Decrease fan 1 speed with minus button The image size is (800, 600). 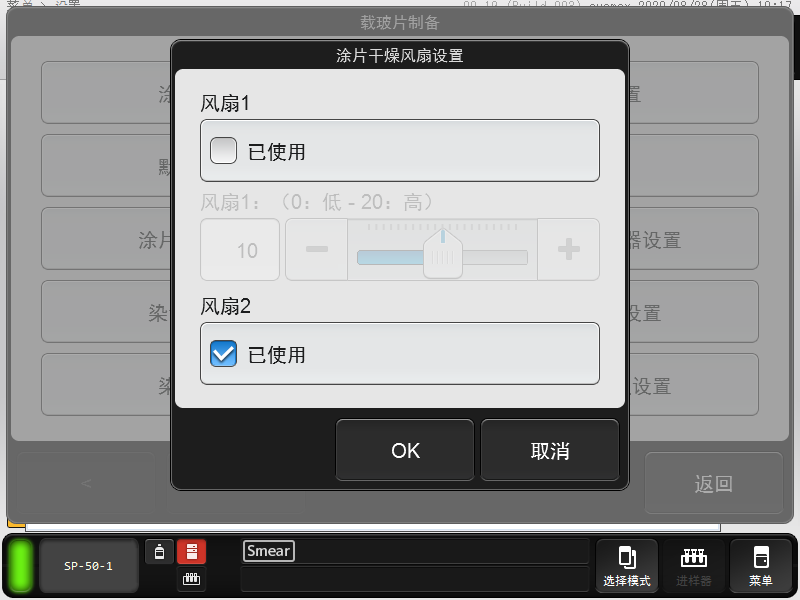coord(316,250)
